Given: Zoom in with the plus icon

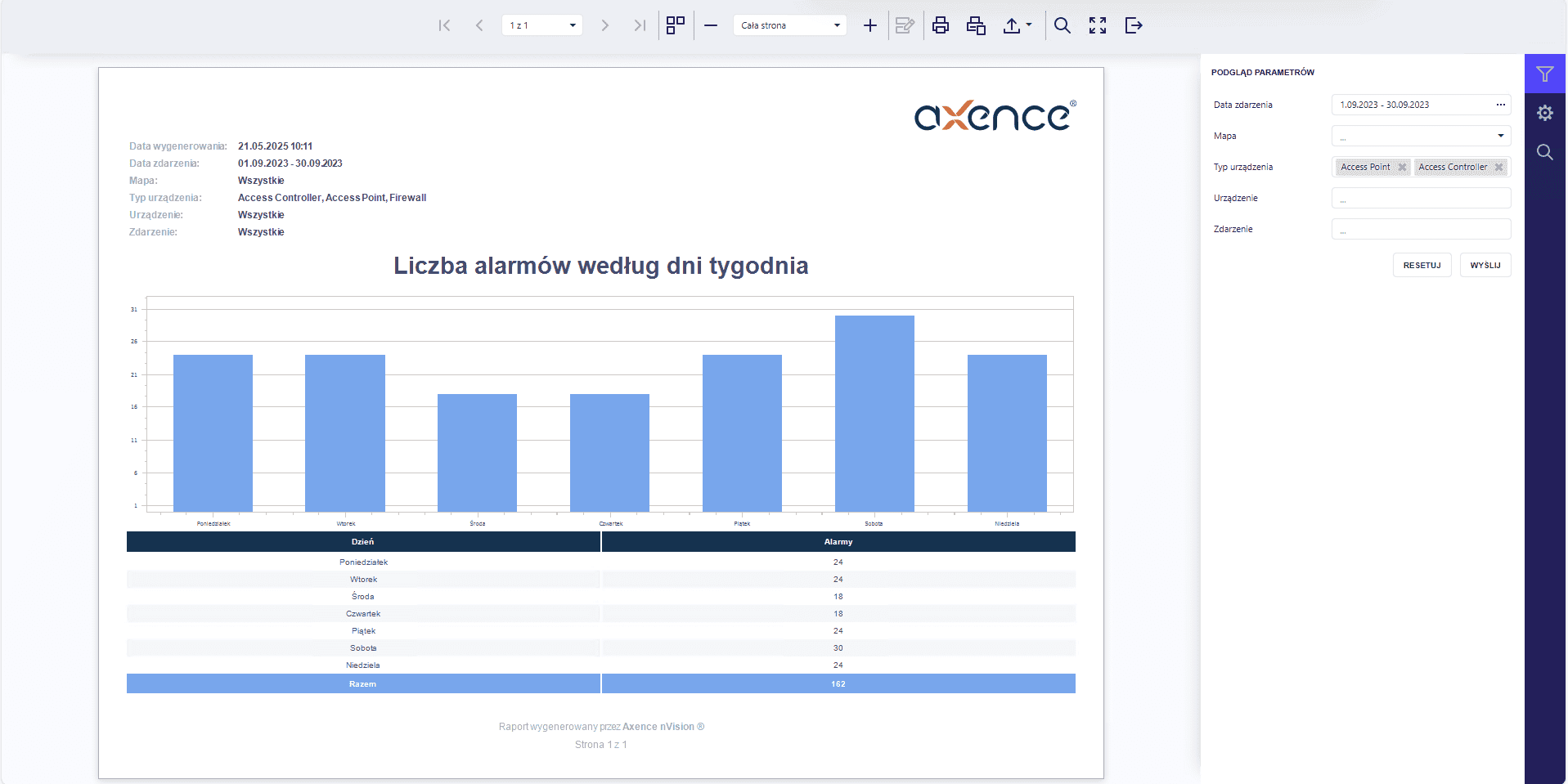Looking at the screenshot, I should [870, 25].
